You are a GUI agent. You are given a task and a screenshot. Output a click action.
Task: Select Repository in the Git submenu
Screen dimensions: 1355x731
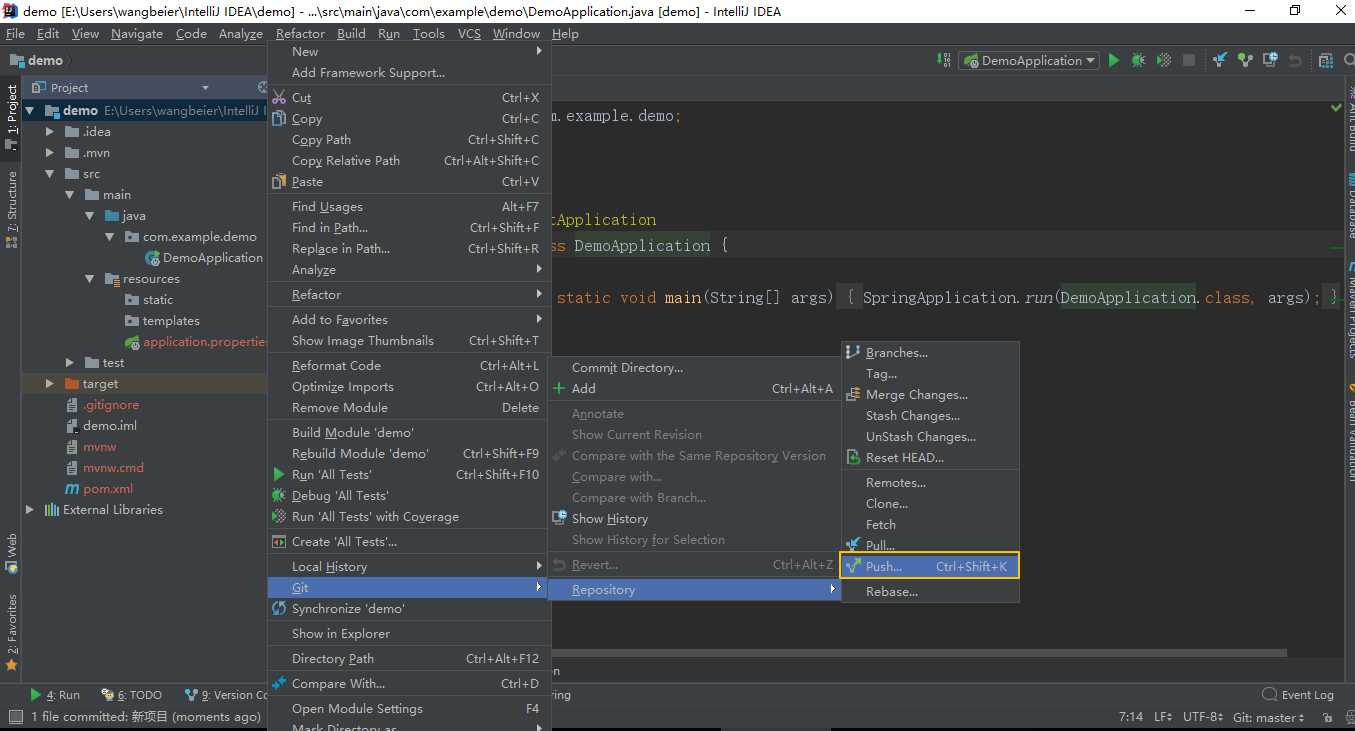tap(694, 590)
